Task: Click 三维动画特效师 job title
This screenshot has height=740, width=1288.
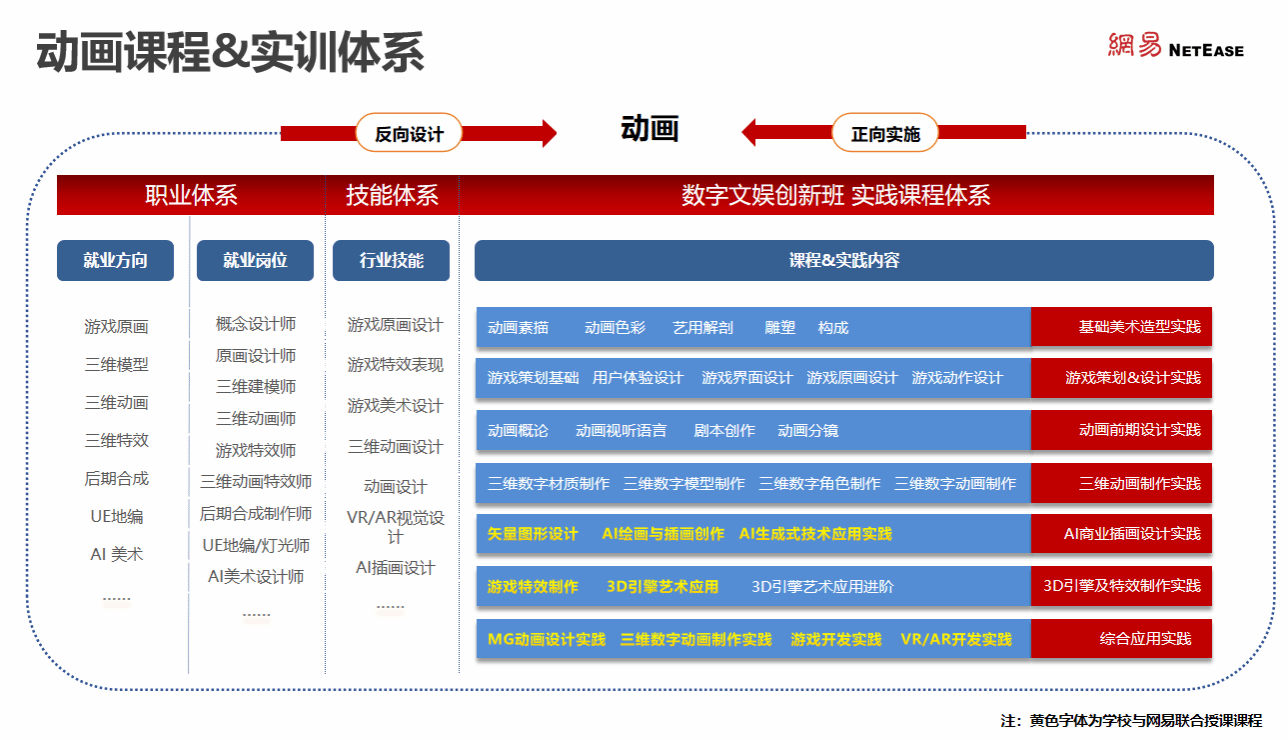Action: [x=256, y=482]
